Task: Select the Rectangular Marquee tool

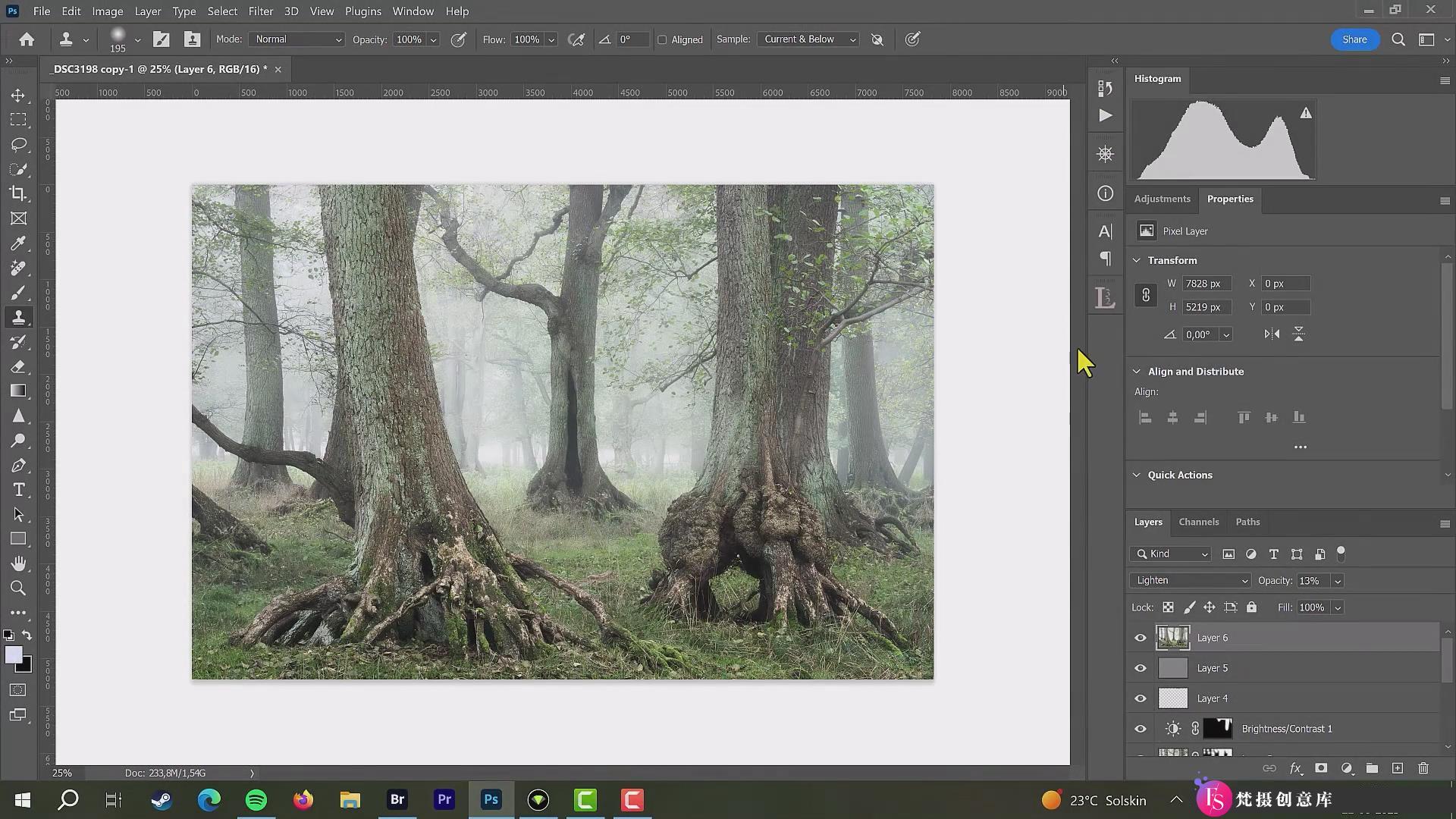Action: (x=18, y=120)
